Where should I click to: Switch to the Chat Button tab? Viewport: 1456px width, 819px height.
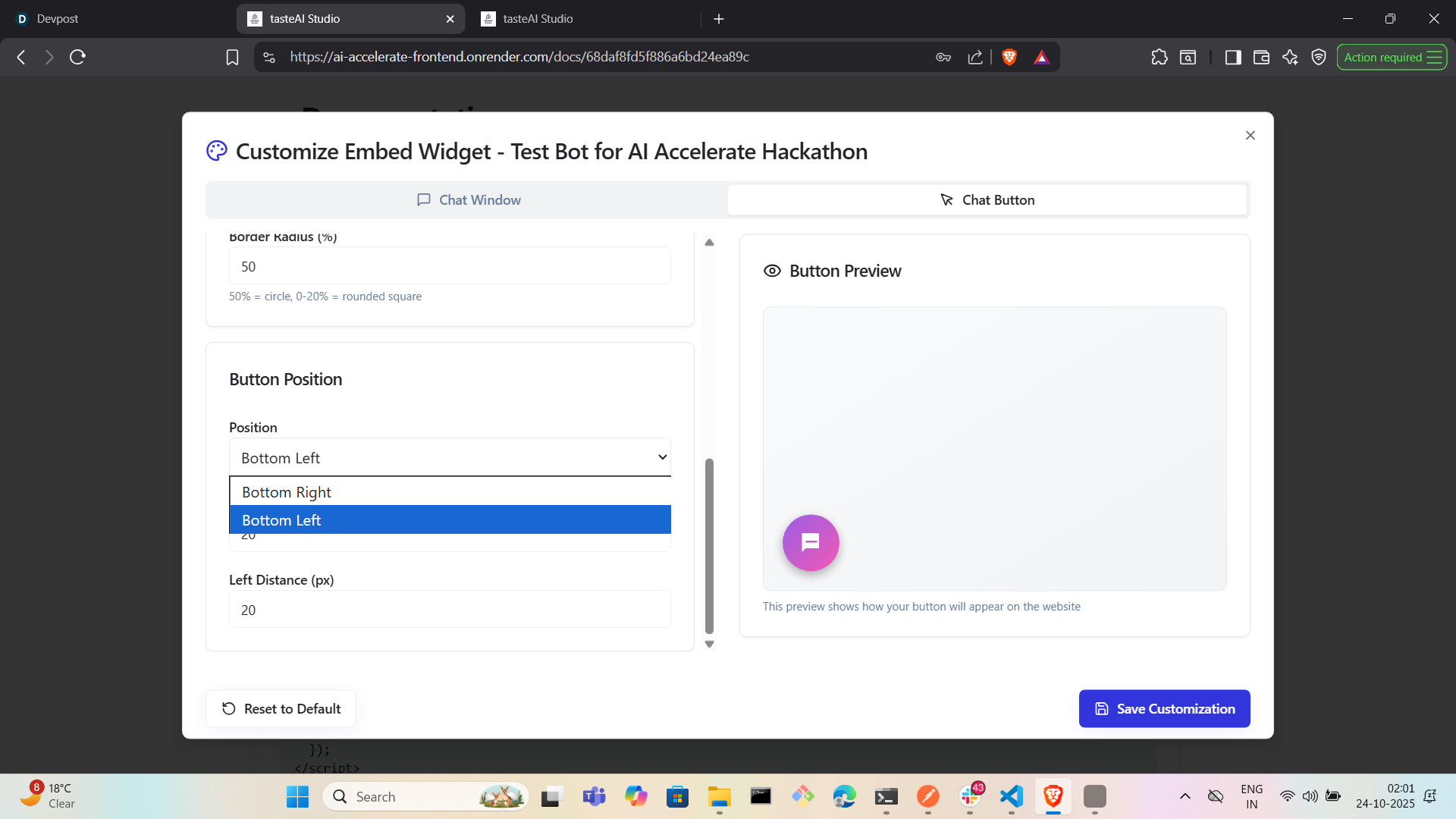point(987,200)
